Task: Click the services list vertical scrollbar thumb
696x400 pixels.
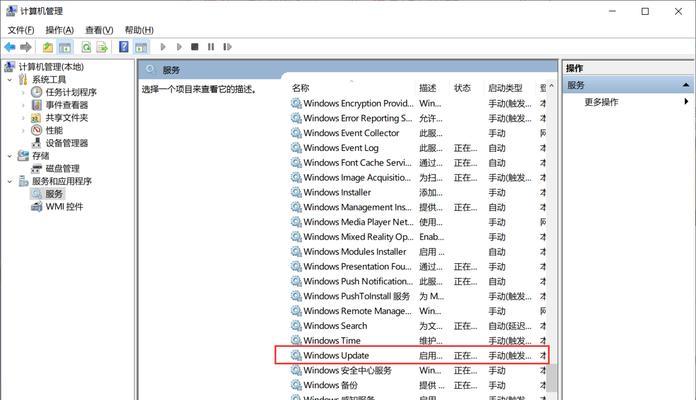Action: [552, 377]
